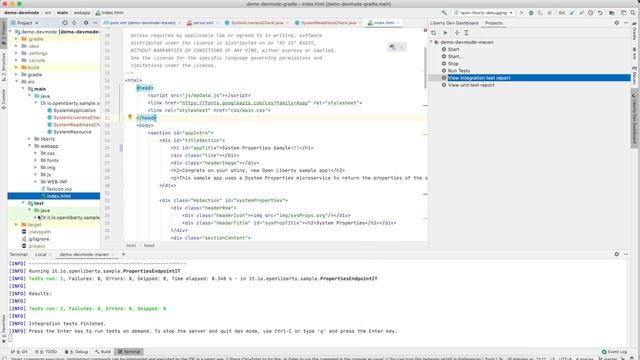Expand the .idea folder

(x=16, y=46)
